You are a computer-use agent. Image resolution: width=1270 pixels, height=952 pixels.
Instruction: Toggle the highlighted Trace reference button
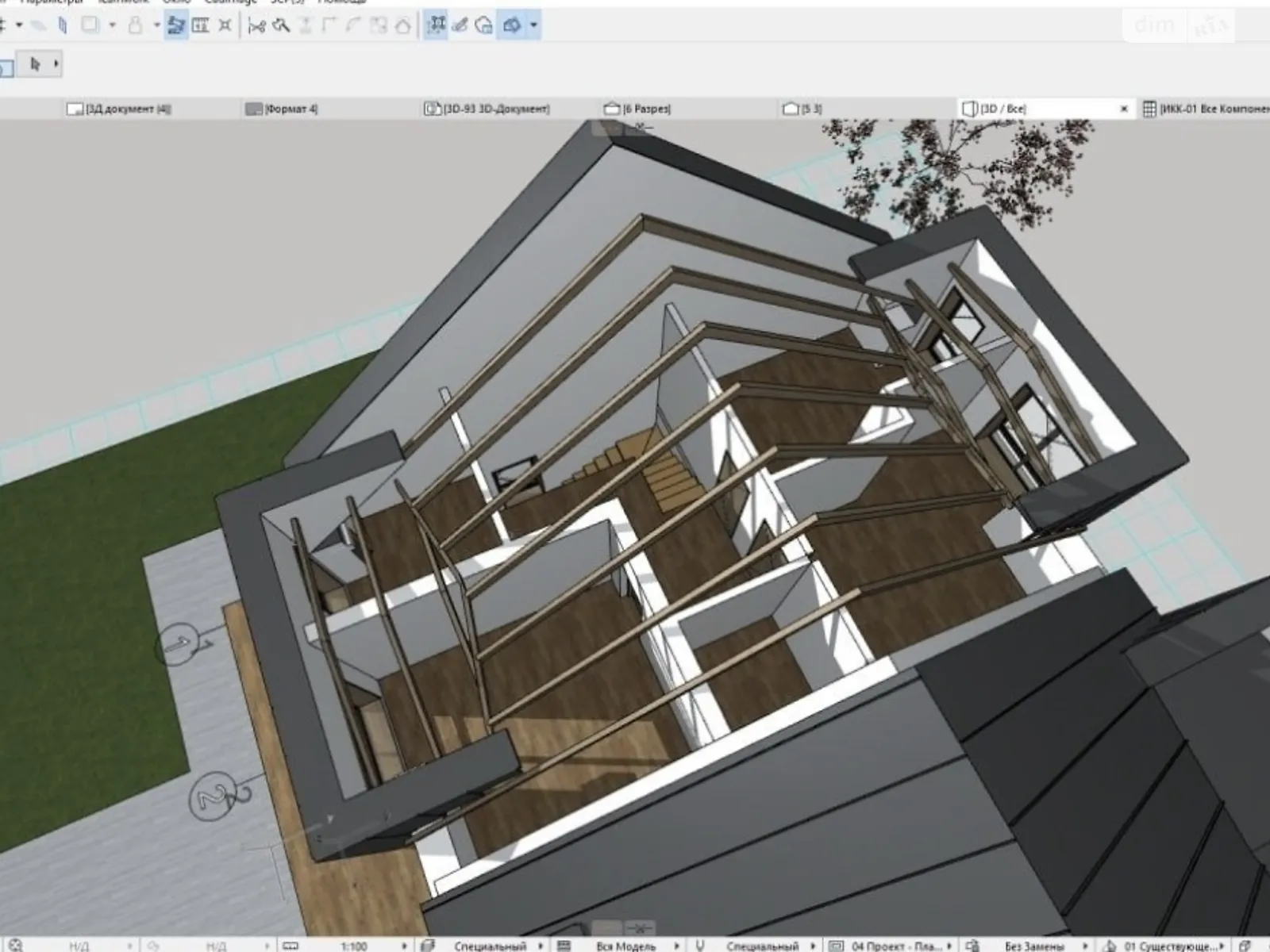[x=176, y=26]
